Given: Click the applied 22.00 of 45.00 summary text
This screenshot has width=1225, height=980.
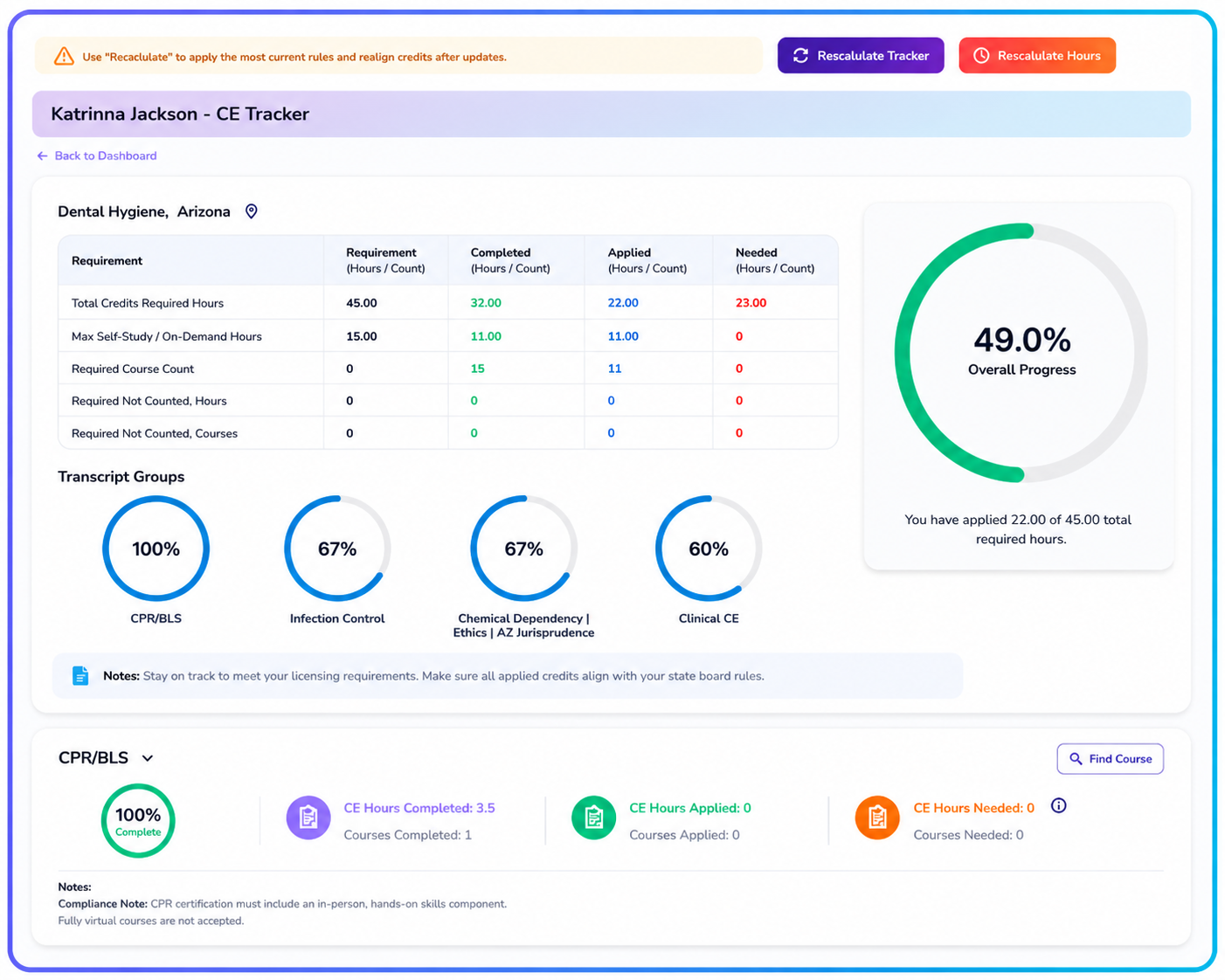Looking at the screenshot, I should (x=1018, y=529).
